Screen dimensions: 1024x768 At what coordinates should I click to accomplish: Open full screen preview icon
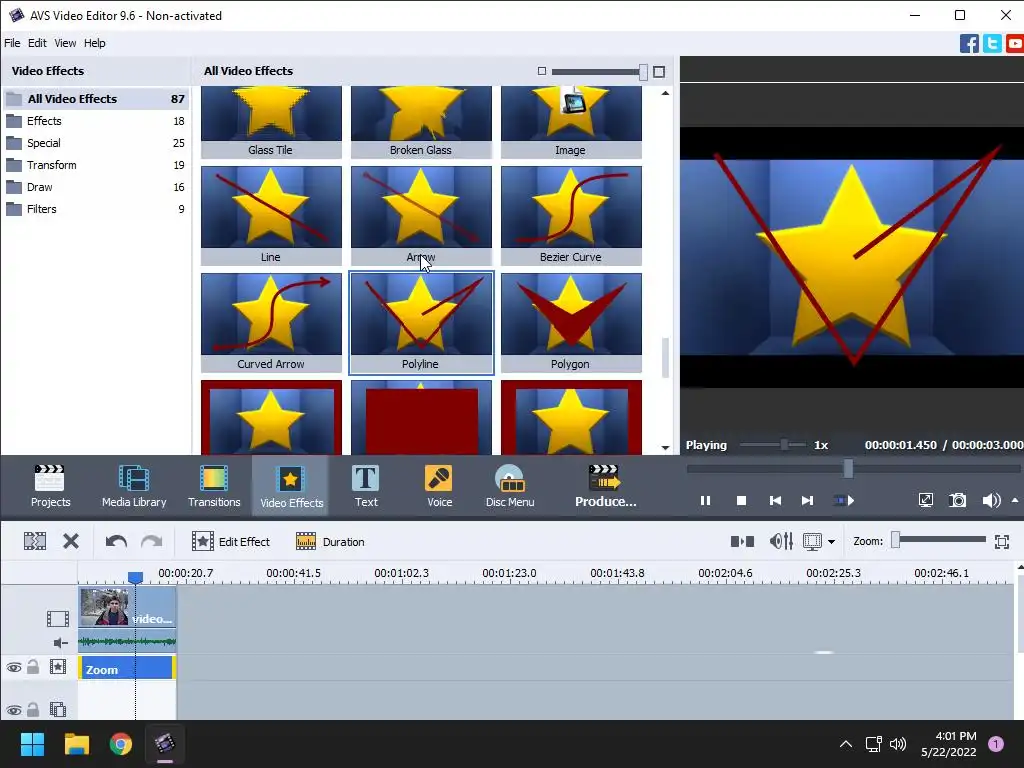pyautogui.click(x=925, y=501)
